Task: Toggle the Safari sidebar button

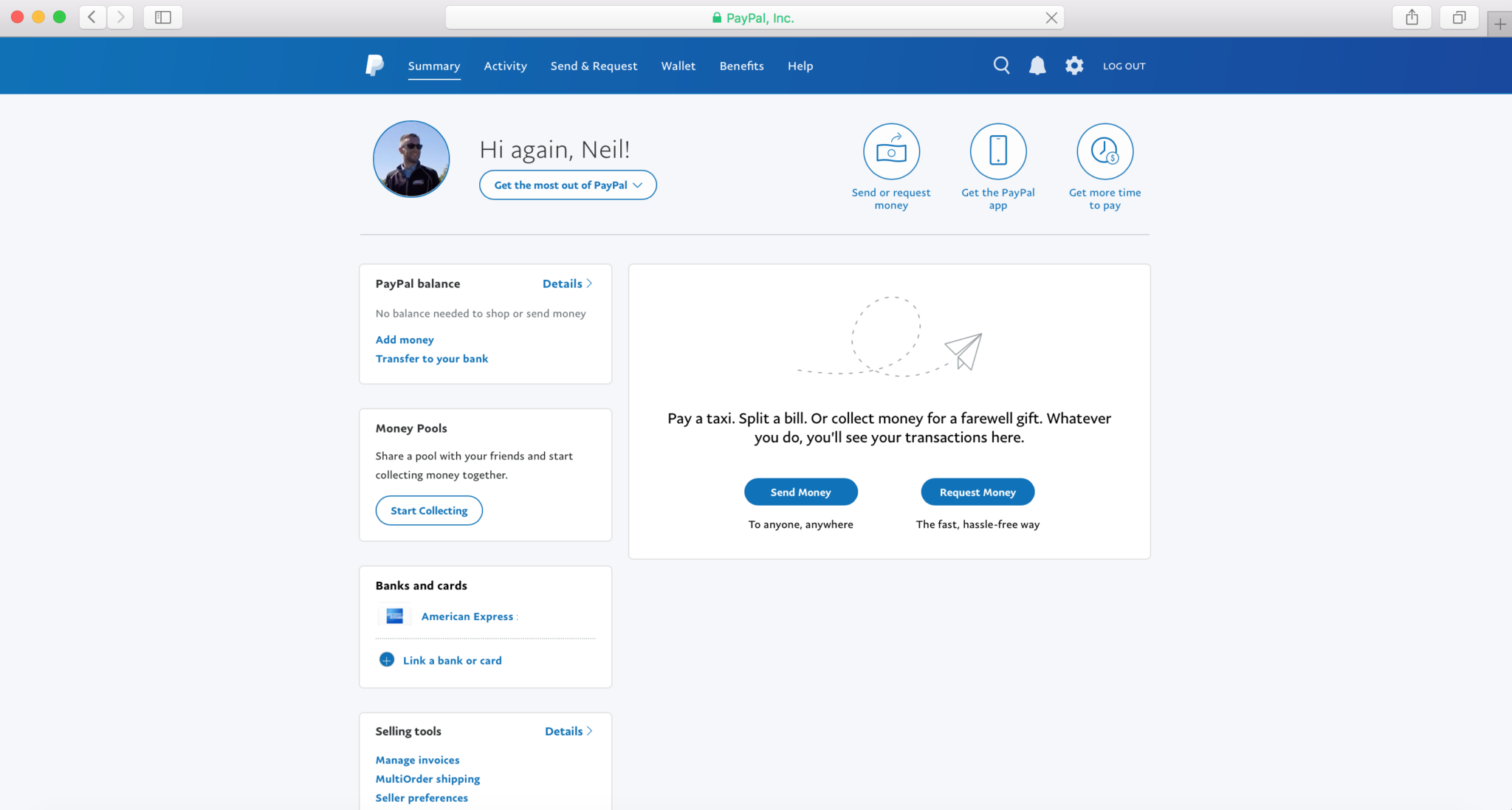Action: pos(163,17)
